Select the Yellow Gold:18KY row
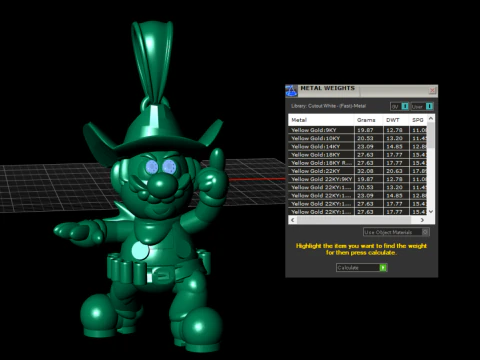Viewport: 480px width, 360px height. click(357, 155)
